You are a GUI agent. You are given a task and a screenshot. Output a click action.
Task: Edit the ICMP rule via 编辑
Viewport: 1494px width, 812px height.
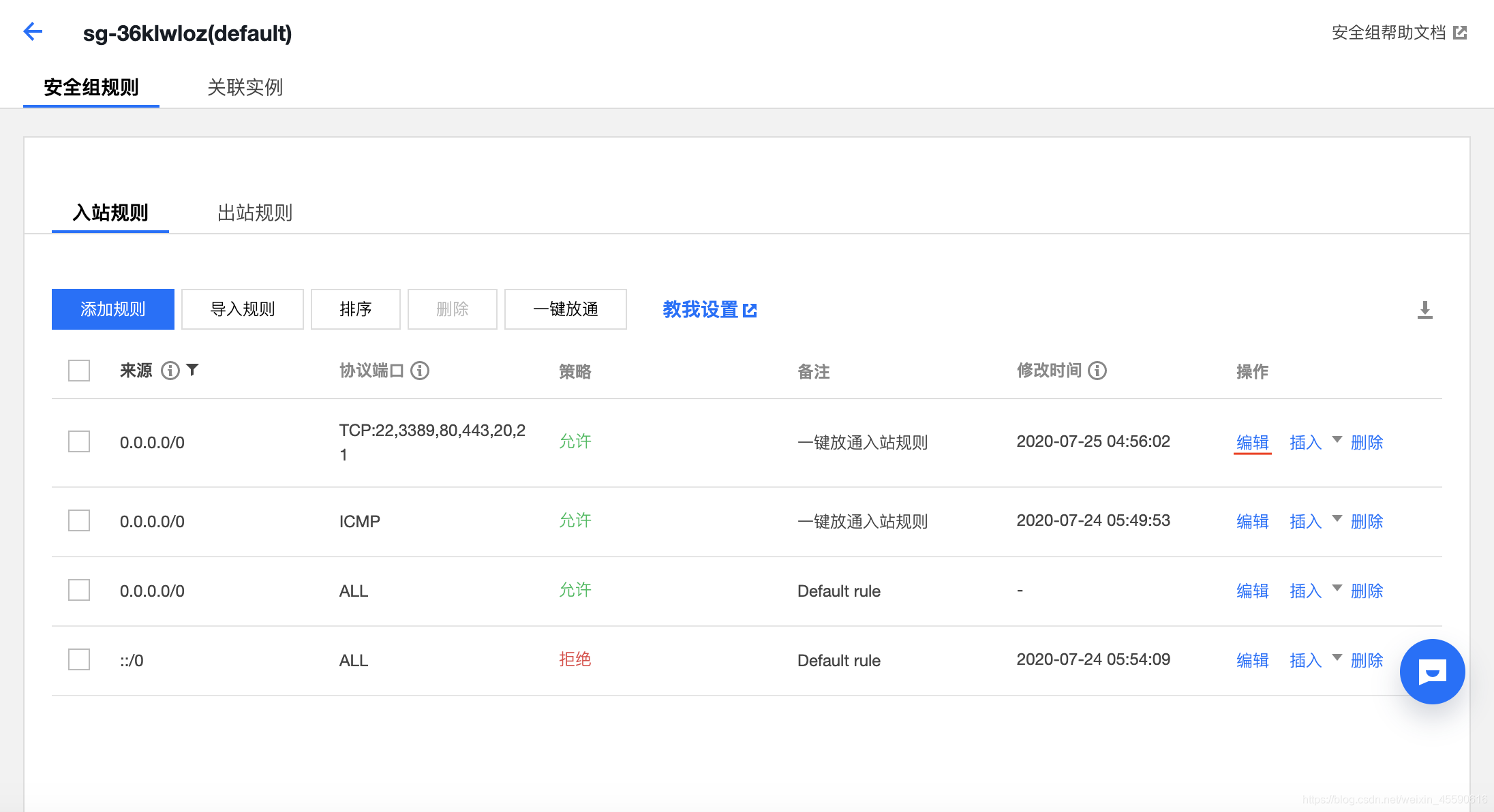coord(1253,522)
